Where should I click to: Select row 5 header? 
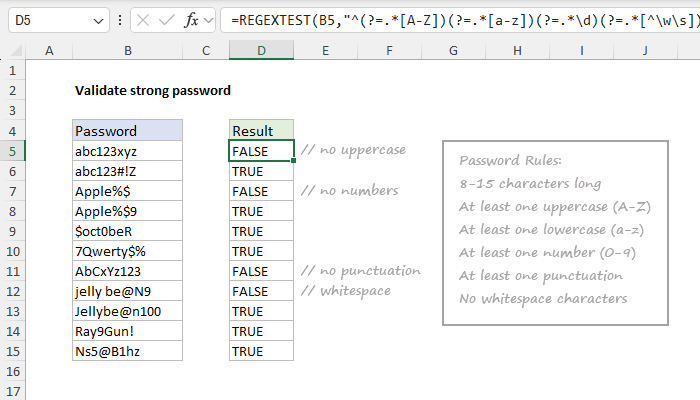tap(10, 151)
